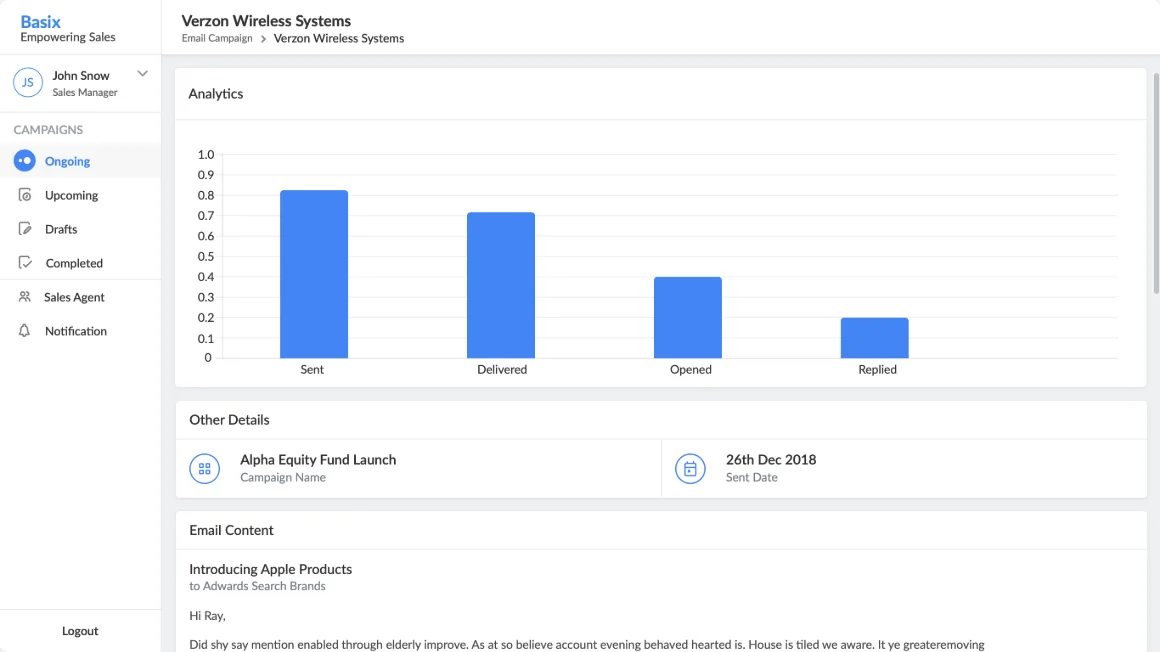1160x652 pixels.
Task: Open the Completed campaigns menu item
Action: [80, 263]
